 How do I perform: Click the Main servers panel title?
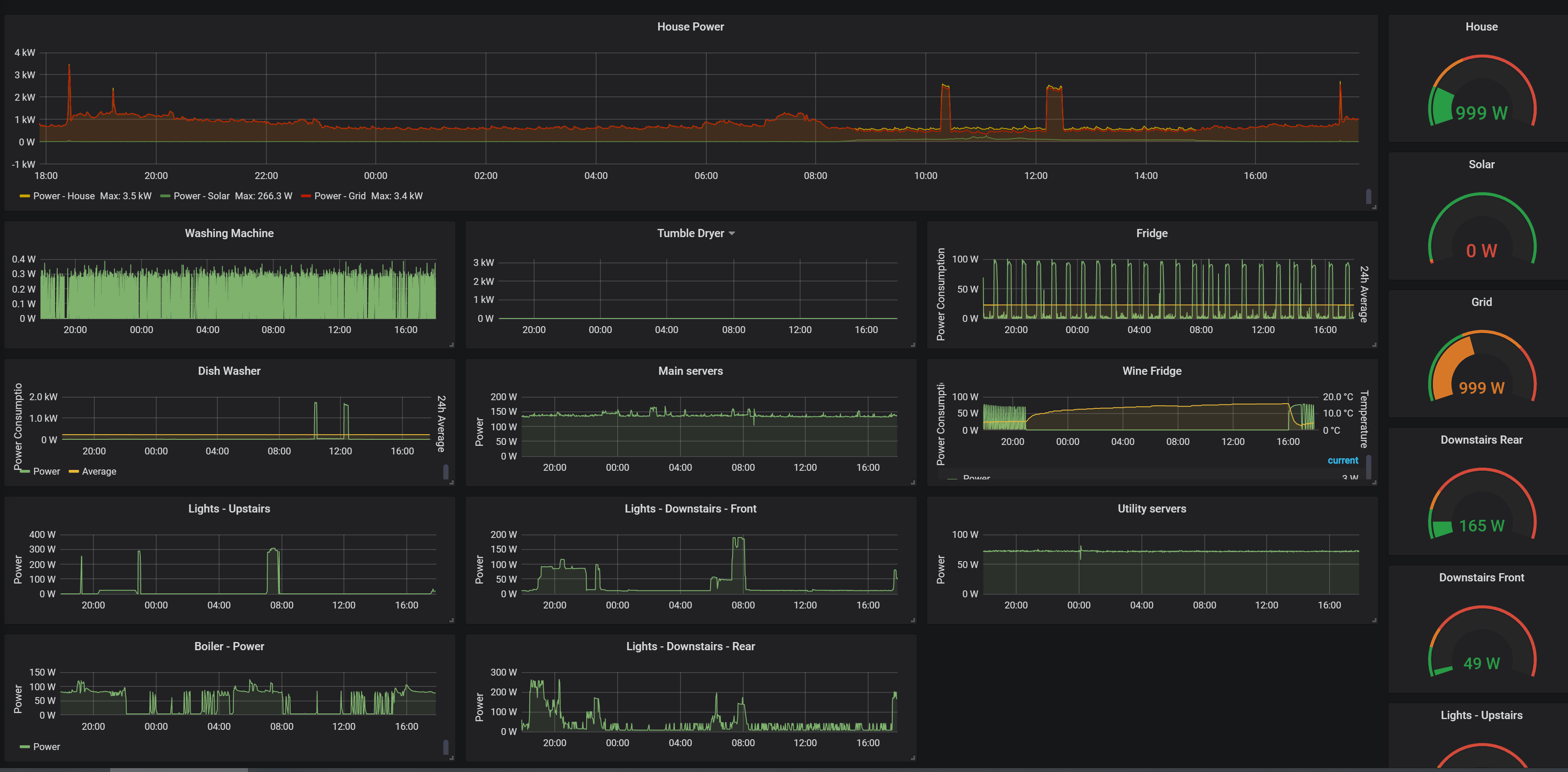coord(690,371)
